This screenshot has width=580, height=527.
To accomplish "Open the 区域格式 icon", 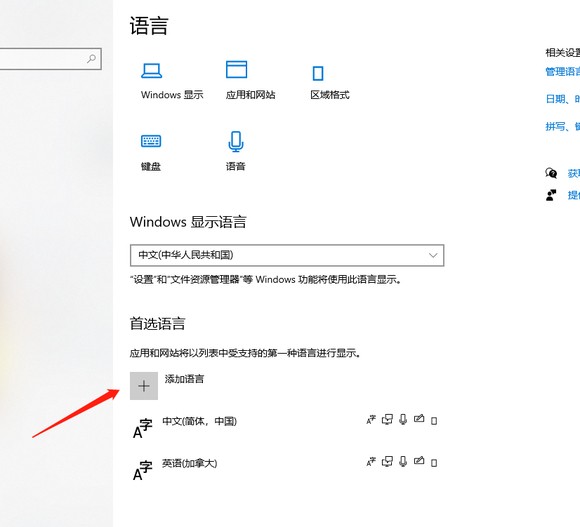I will pyautogui.click(x=318, y=73).
